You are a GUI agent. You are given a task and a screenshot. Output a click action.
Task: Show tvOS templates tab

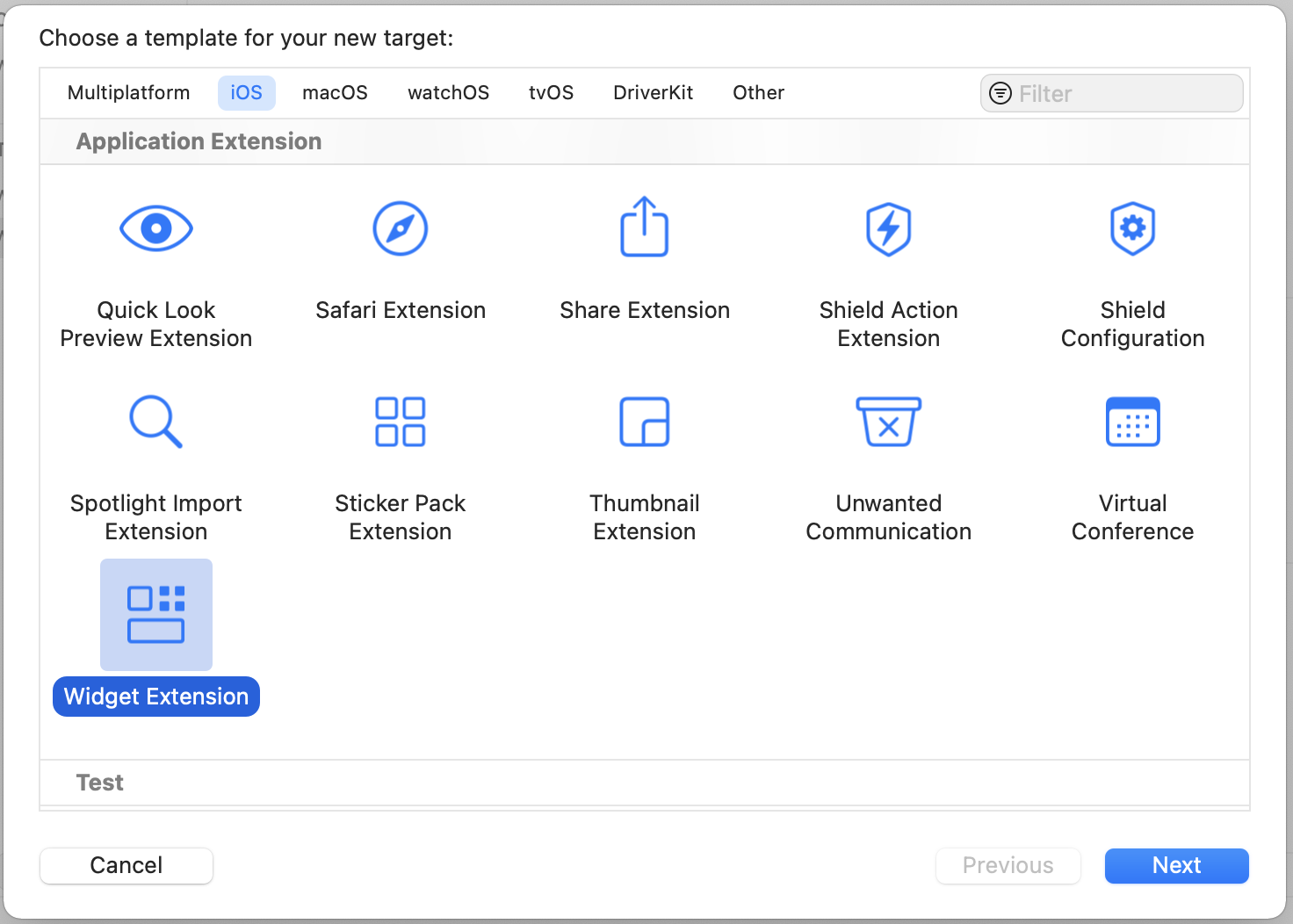[x=551, y=93]
